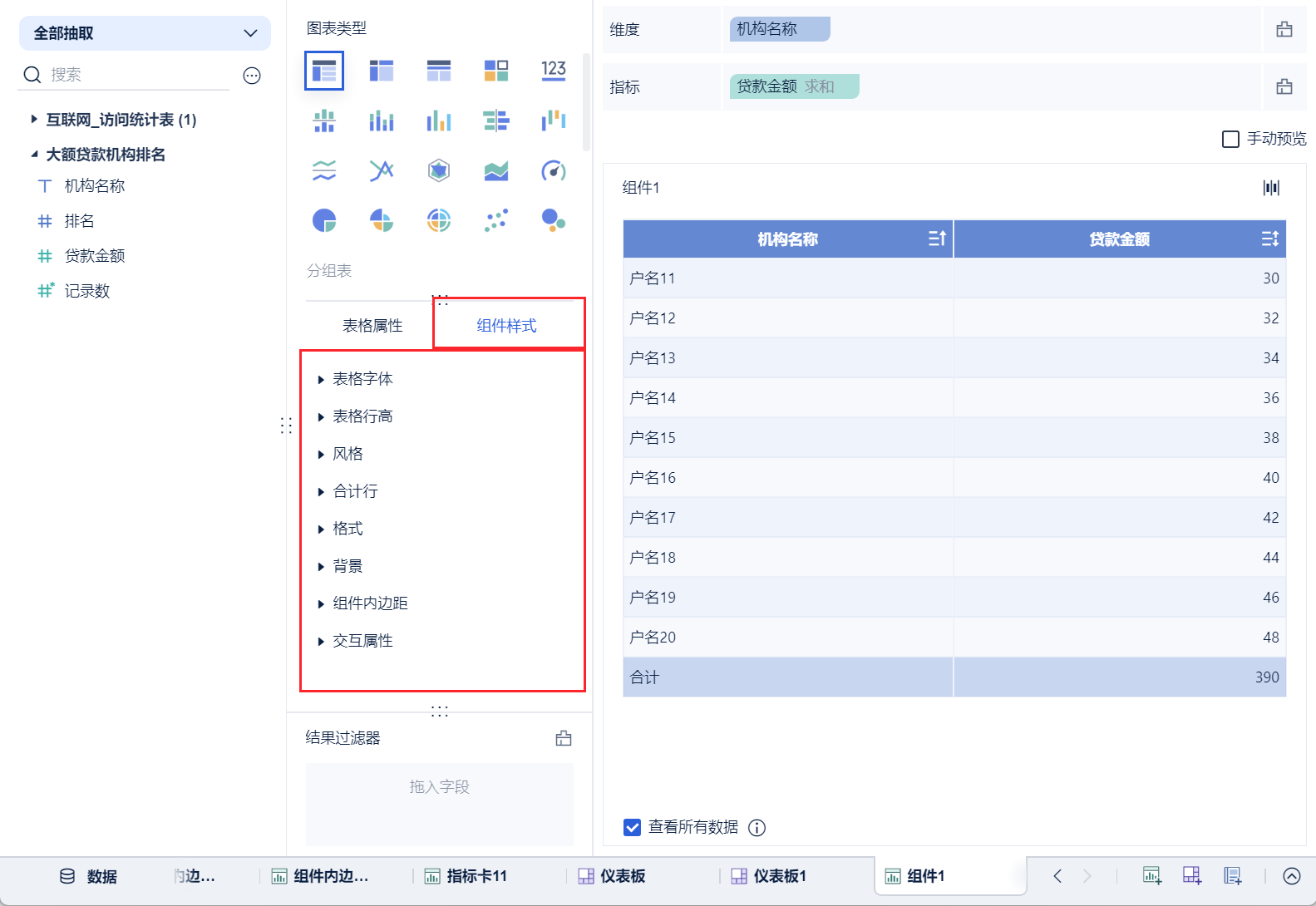Click the 机构名称 pill in the 维度 row

point(780,29)
